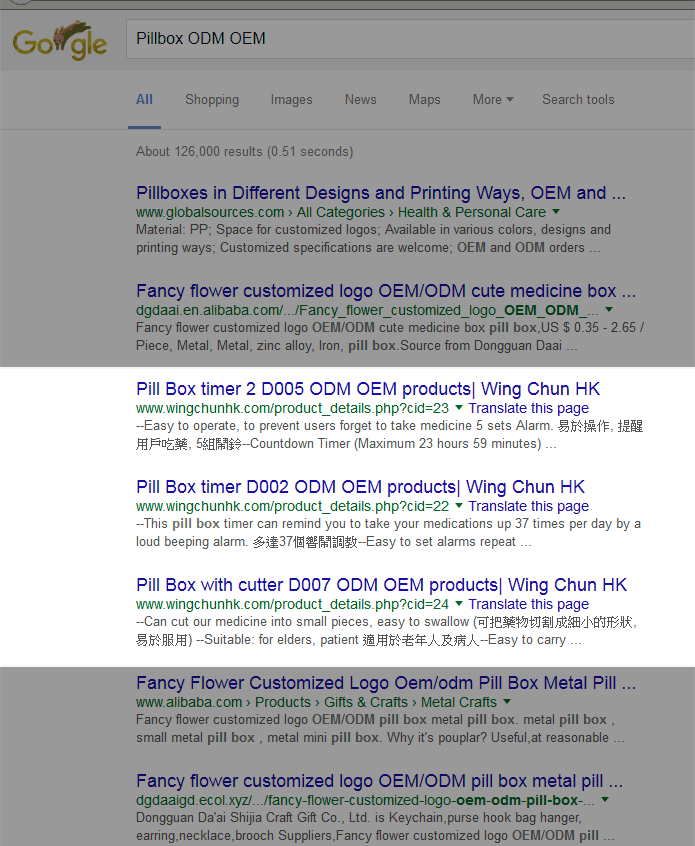The width and height of the screenshot is (695, 846).
Task: Translate the Pill Box timer 2 D005 page
Action: pos(528,408)
